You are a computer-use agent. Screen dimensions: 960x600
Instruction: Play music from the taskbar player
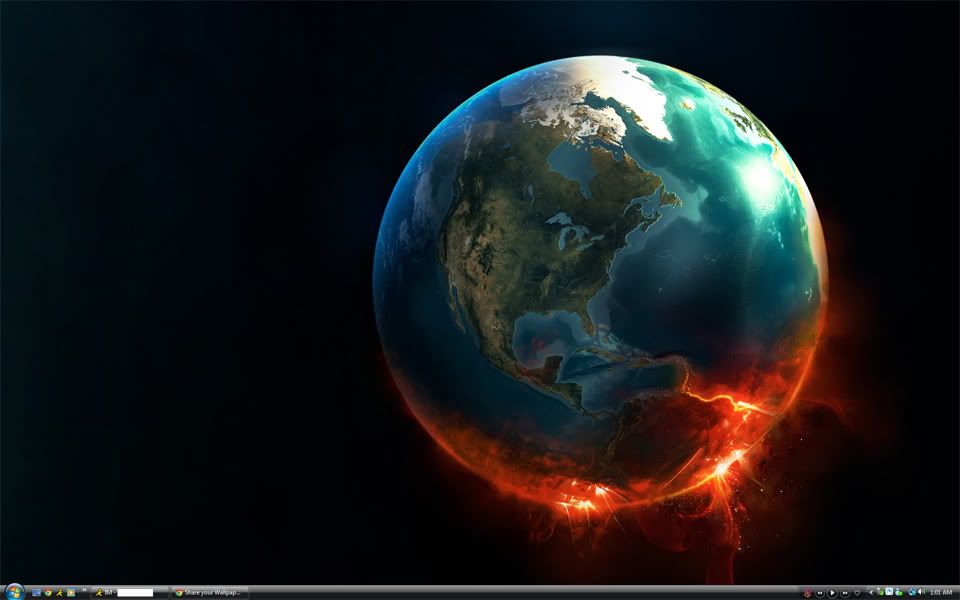pyautogui.click(x=832, y=593)
